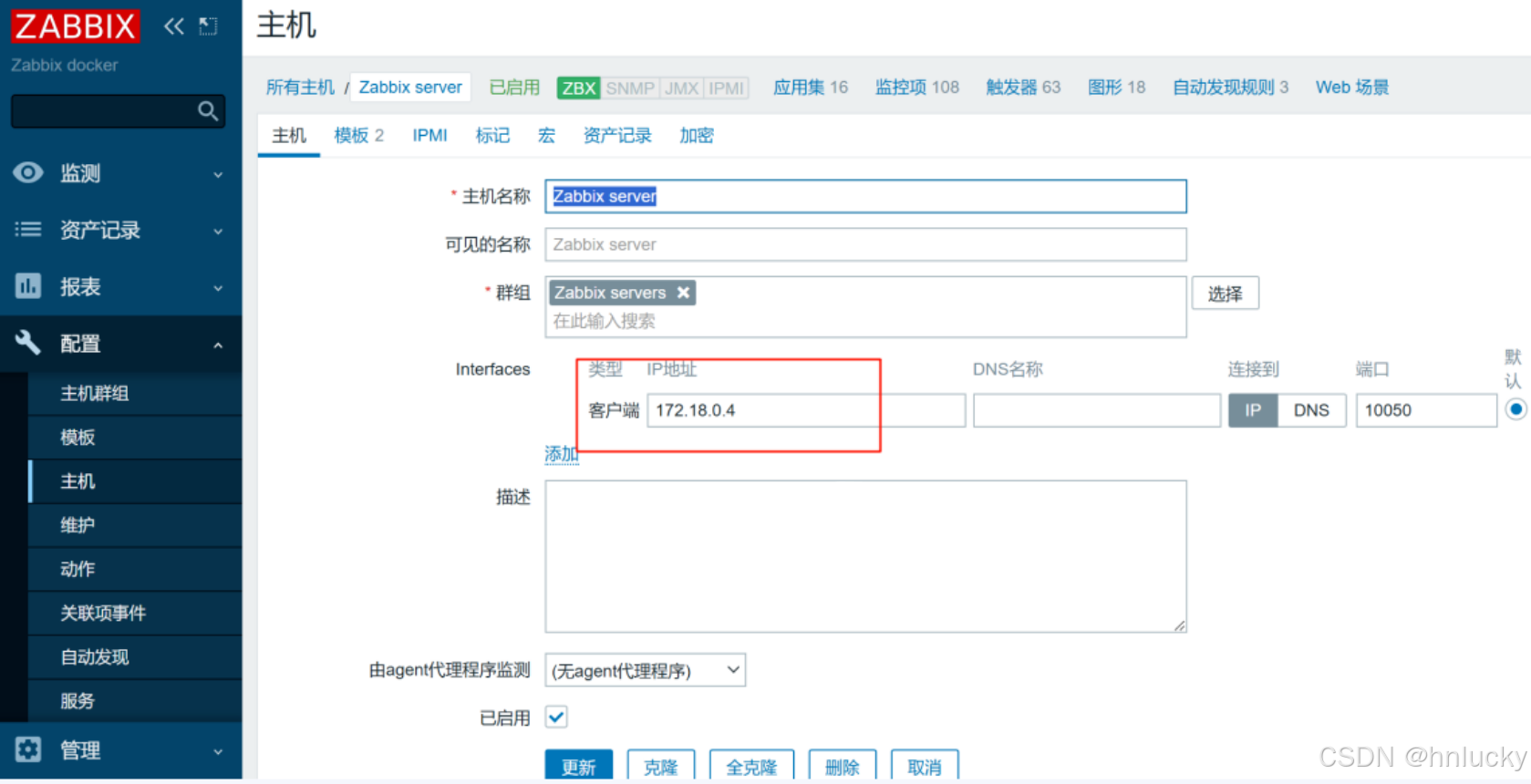Open 监控项 108 link

tap(917, 88)
